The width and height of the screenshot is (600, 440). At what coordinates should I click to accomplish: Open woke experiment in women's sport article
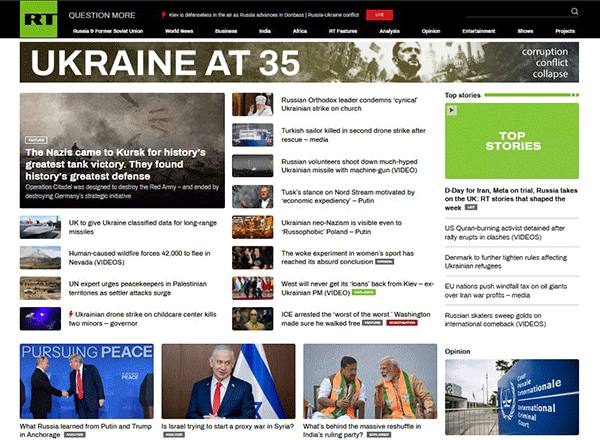[347, 257]
